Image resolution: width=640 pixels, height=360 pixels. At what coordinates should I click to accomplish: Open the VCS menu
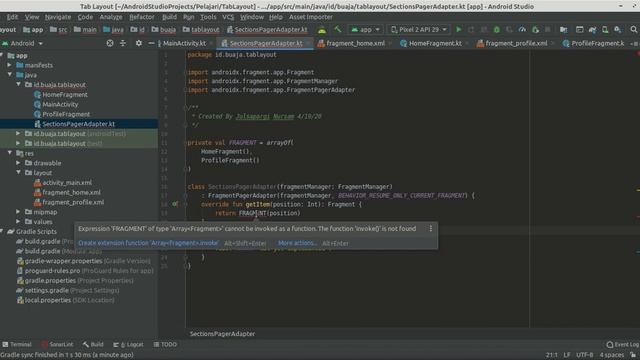coord(228,17)
